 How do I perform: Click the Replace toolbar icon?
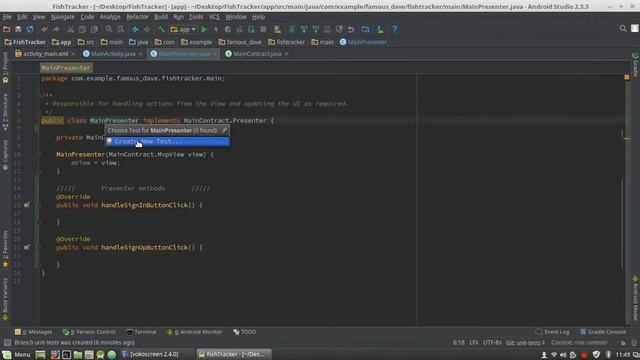(x=120, y=29)
